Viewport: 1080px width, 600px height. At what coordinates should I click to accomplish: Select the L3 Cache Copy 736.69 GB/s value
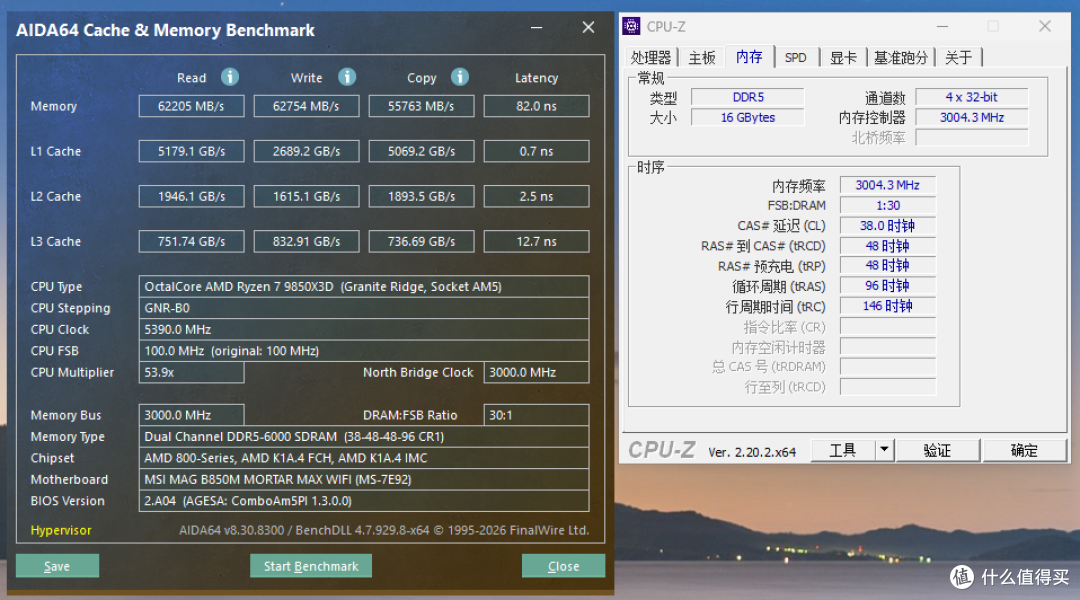(x=422, y=242)
